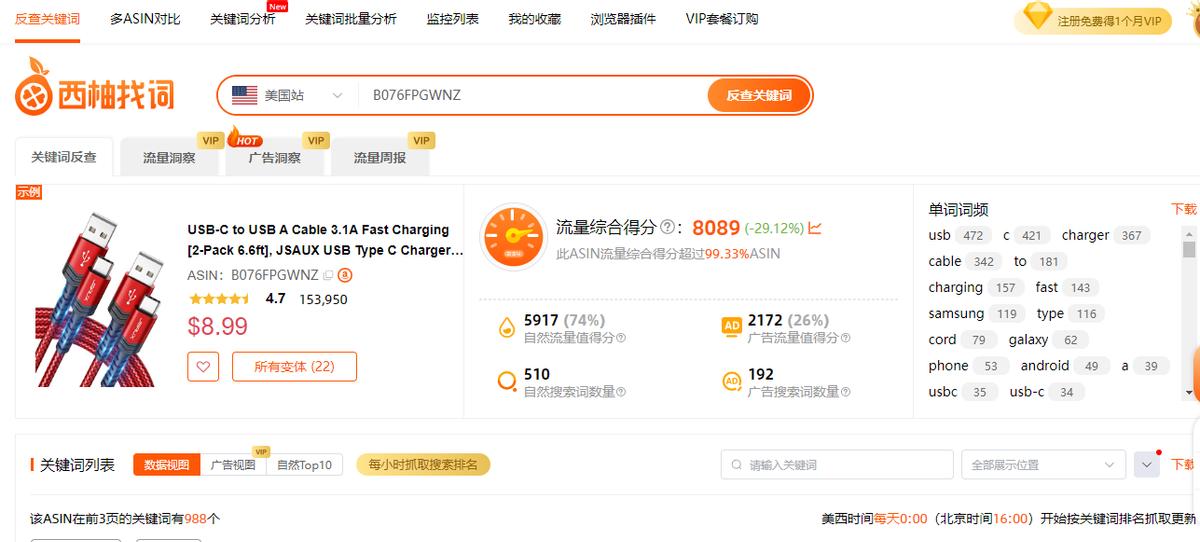
Task: Open the 美国站 marketplace dropdown
Action: pos(287,96)
